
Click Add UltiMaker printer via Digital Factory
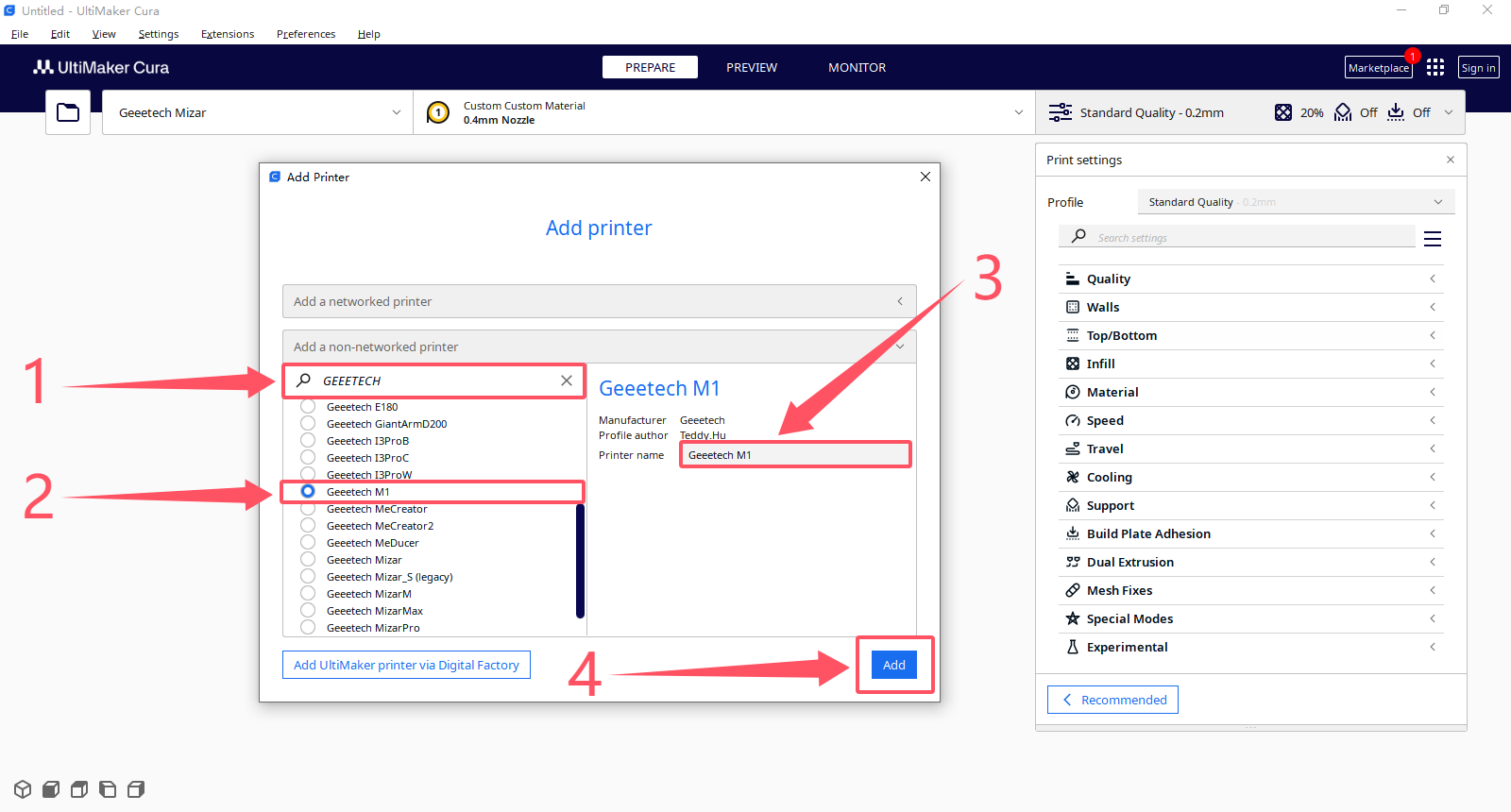[x=407, y=665]
